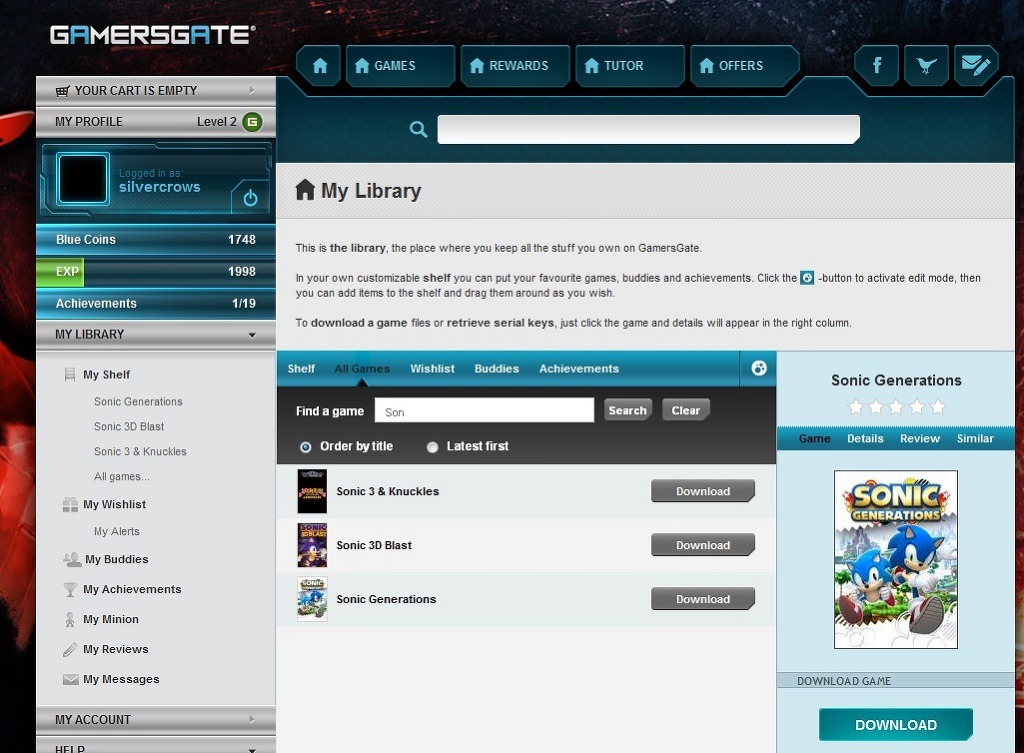1024x753 pixels.
Task: Select Order by title radio button
Action: tap(306, 447)
